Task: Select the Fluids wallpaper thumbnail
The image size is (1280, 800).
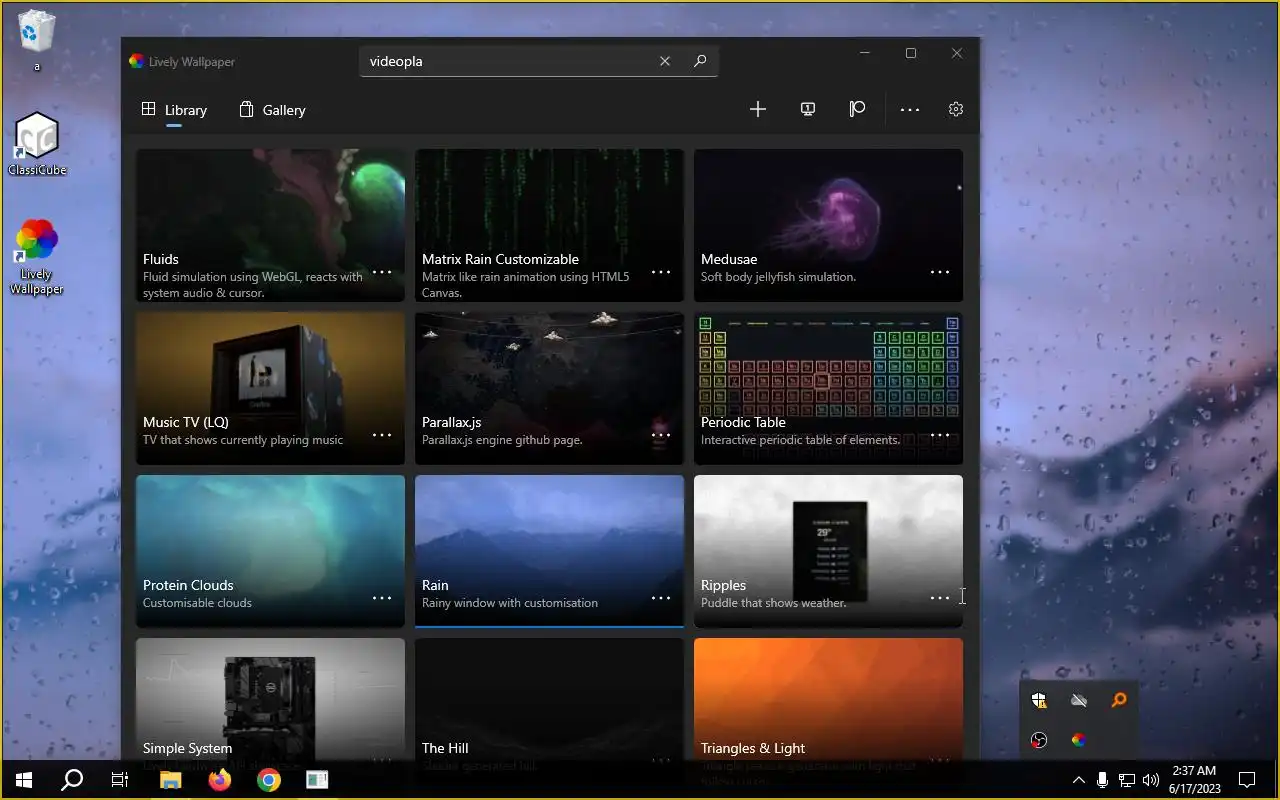Action: coord(270,225)
